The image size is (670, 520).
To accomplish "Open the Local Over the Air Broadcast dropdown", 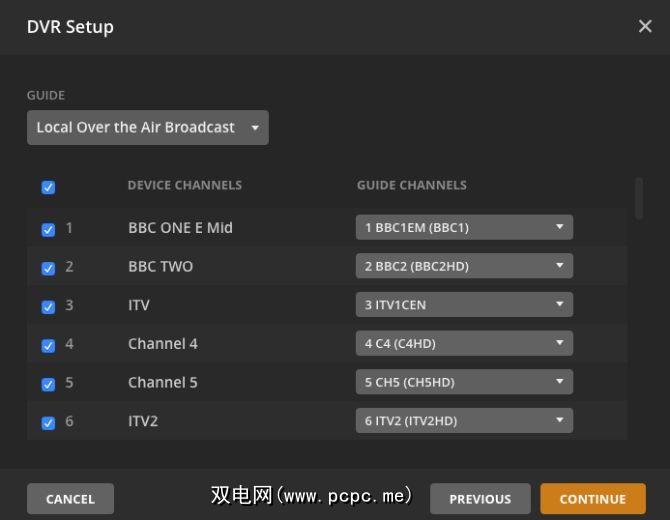I will coord(147,128).
